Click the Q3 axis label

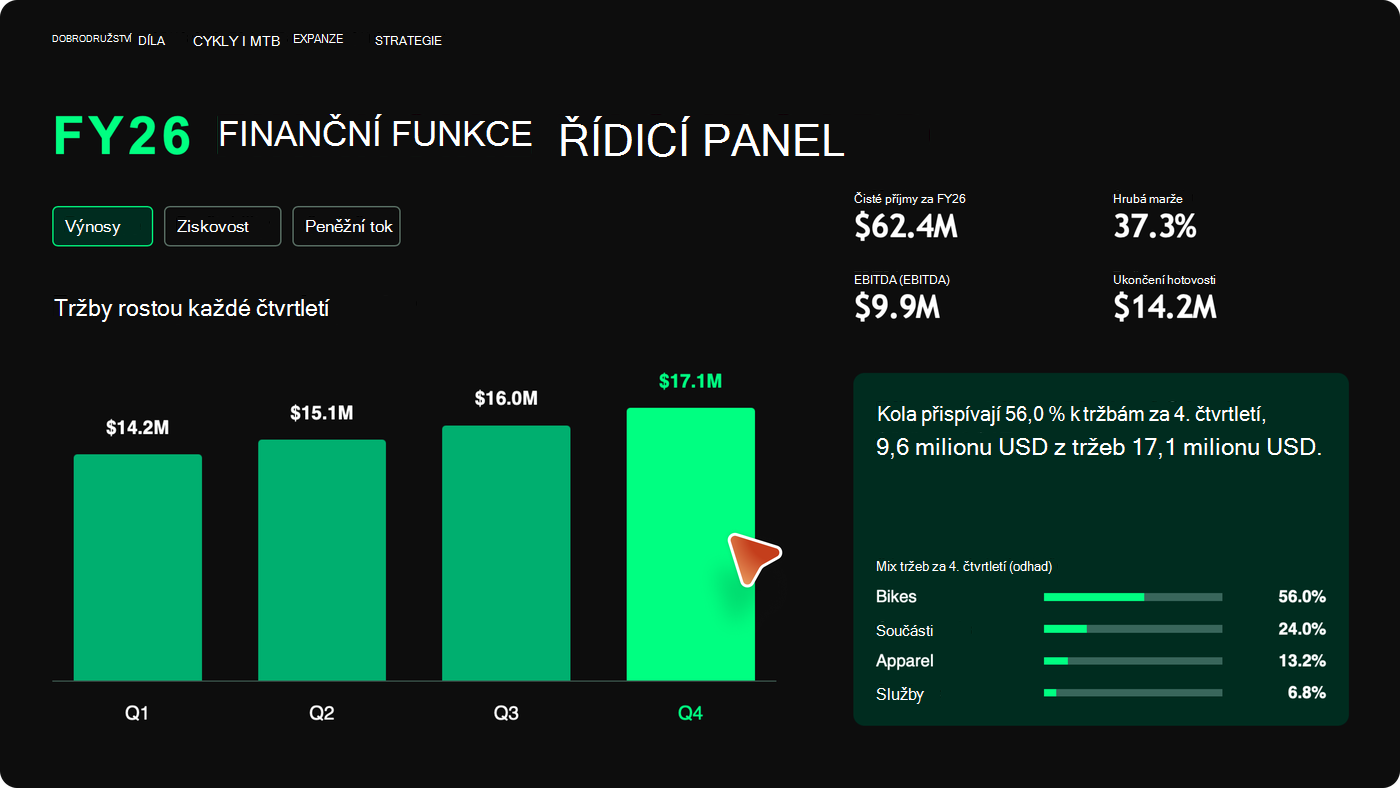506,714
